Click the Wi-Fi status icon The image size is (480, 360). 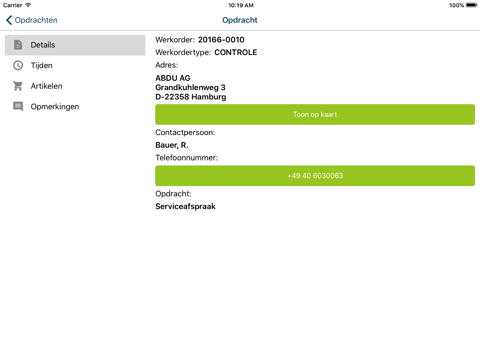point(28,5)
